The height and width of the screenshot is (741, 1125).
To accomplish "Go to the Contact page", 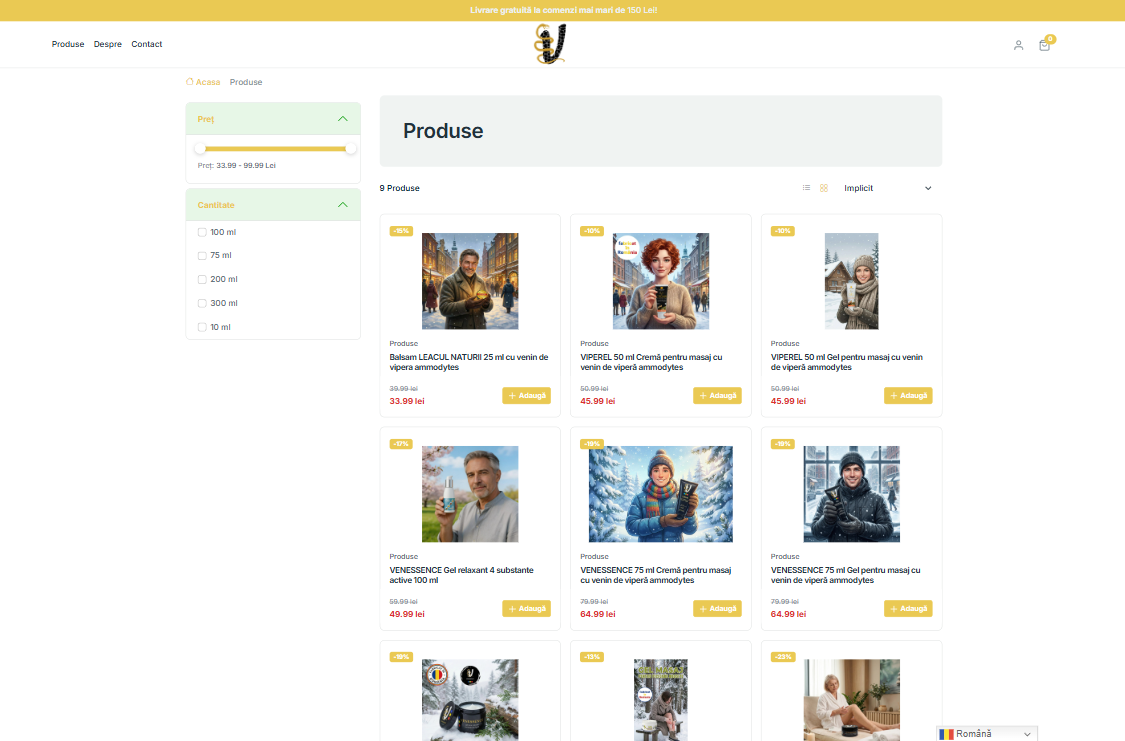I will [x=147, y=44].
